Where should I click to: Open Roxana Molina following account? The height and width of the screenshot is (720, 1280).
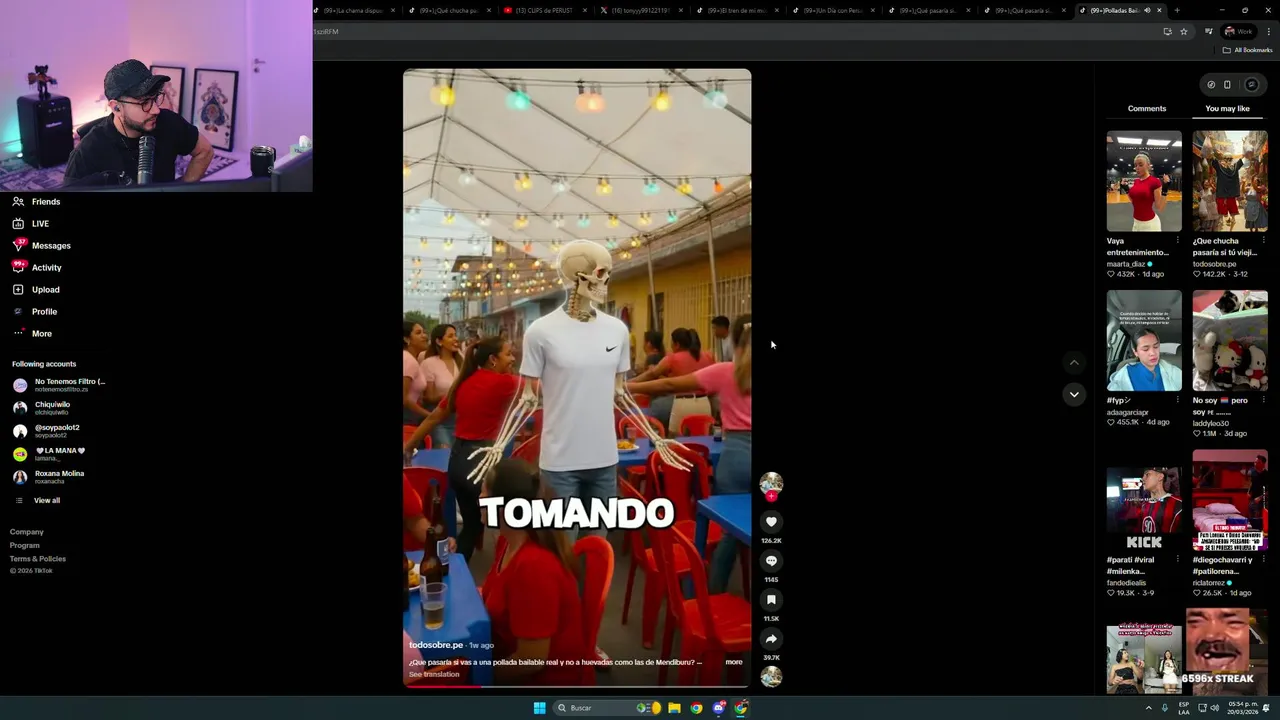click(x=48, y=477)
